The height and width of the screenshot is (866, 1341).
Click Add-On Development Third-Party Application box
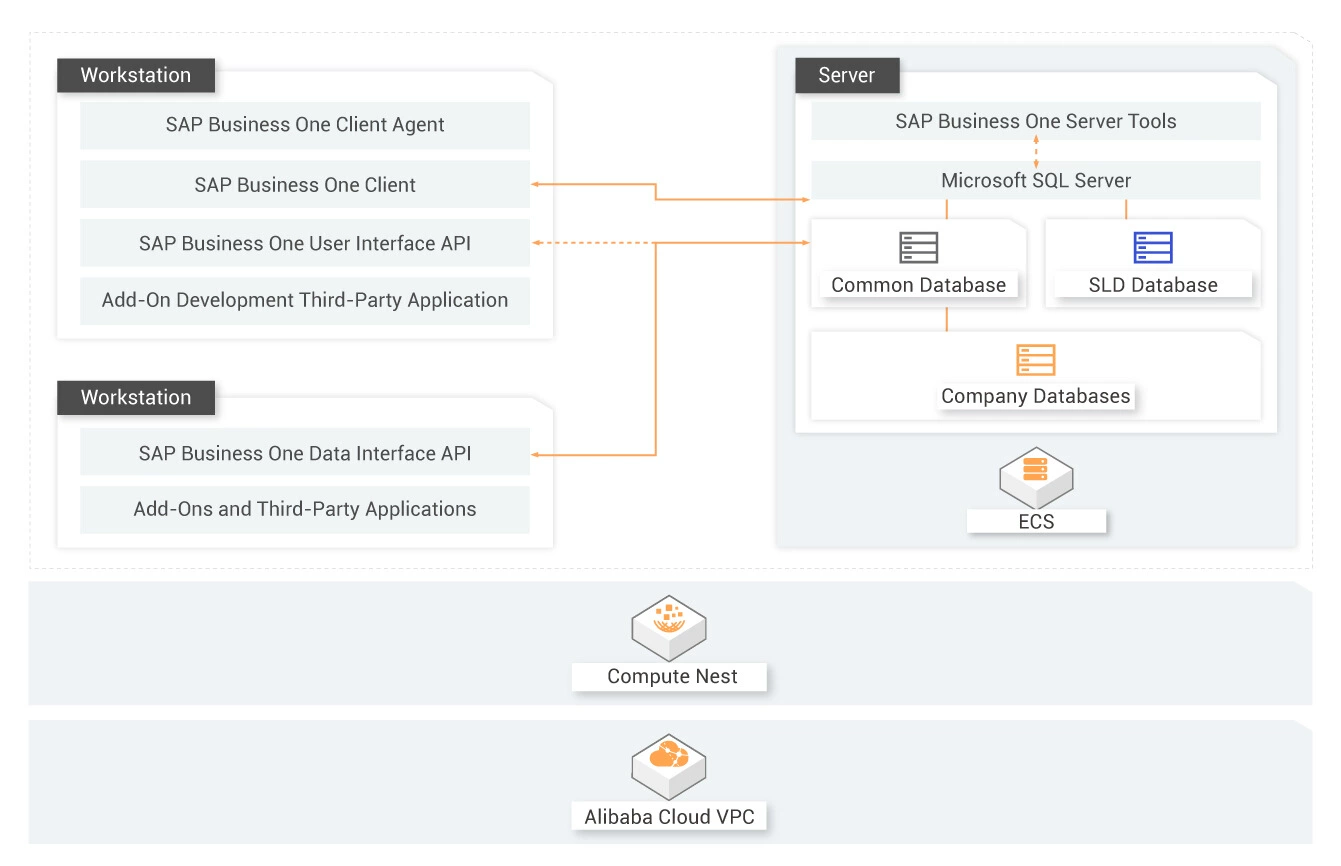[x=305, y=300]
